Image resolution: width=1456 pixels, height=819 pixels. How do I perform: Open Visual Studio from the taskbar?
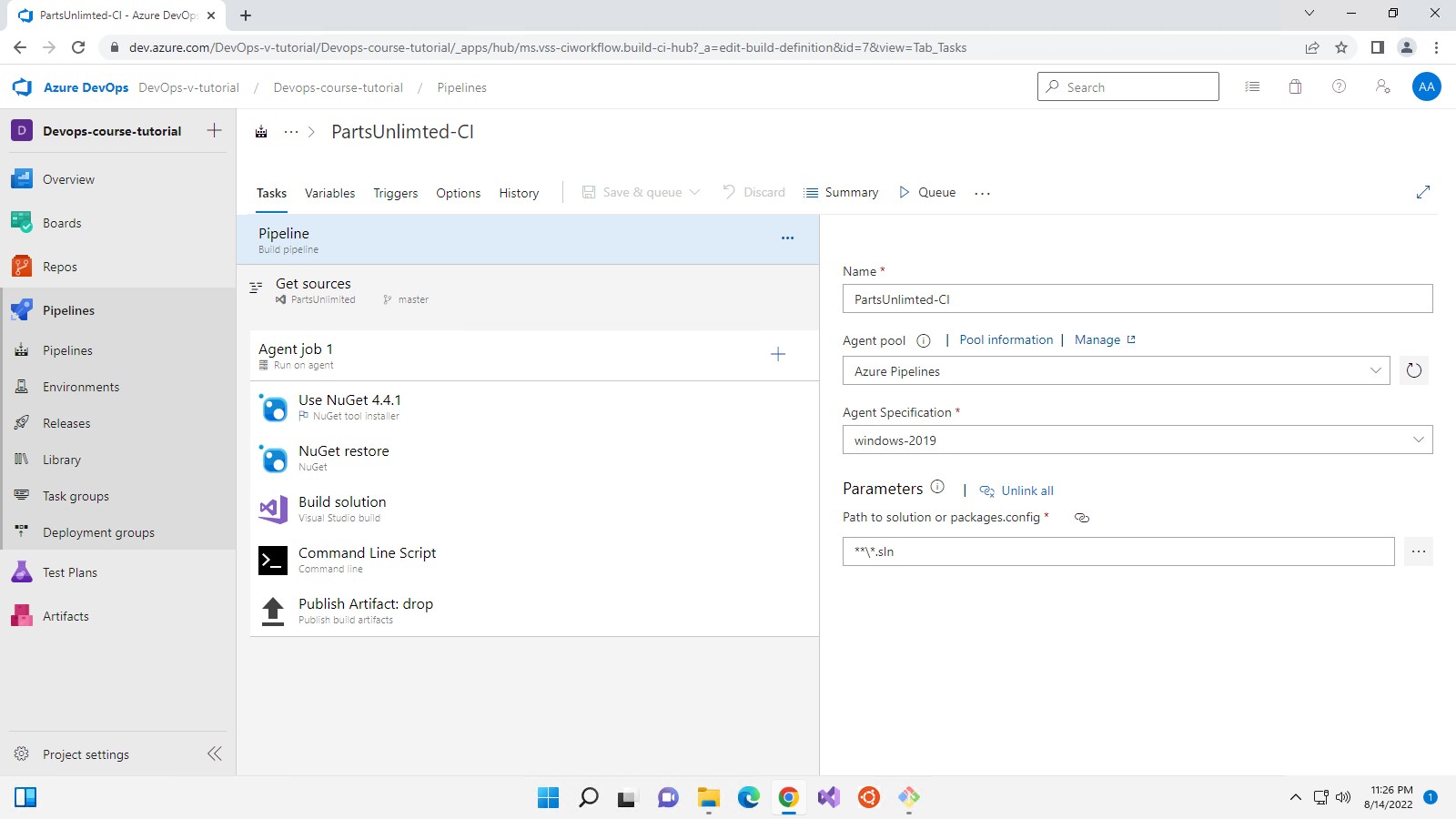(828, 798)
